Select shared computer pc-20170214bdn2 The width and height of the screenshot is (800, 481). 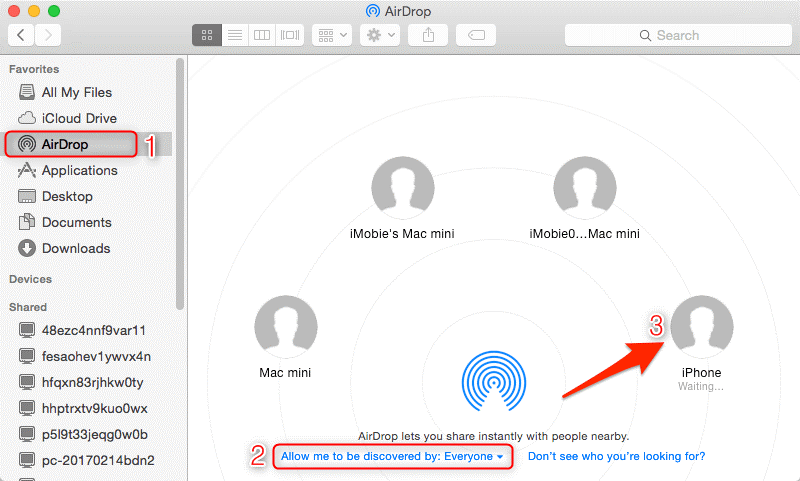[87, 461]
